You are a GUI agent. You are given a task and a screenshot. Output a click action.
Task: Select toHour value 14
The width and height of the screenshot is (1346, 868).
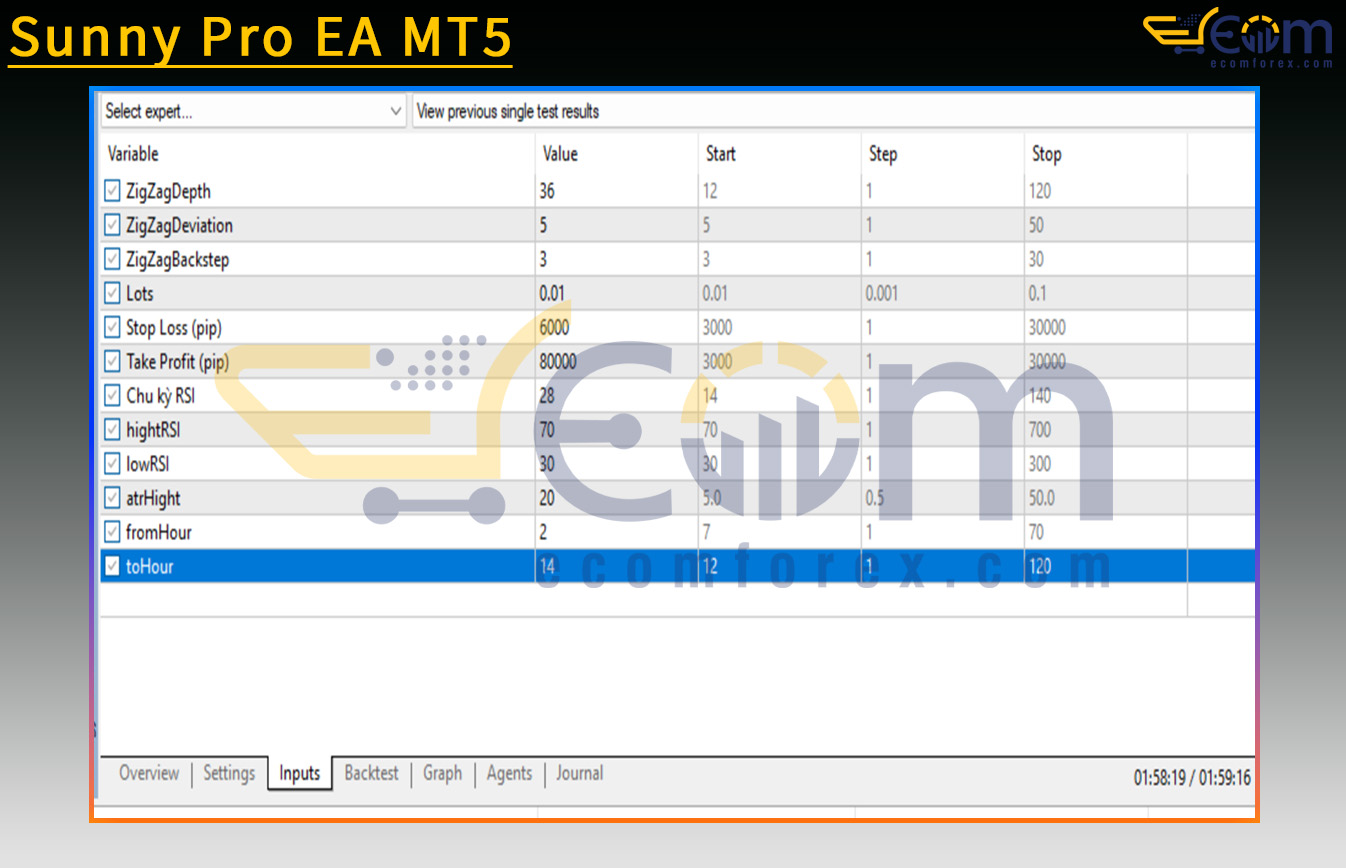pyautogui.click(x=547, y=565)
